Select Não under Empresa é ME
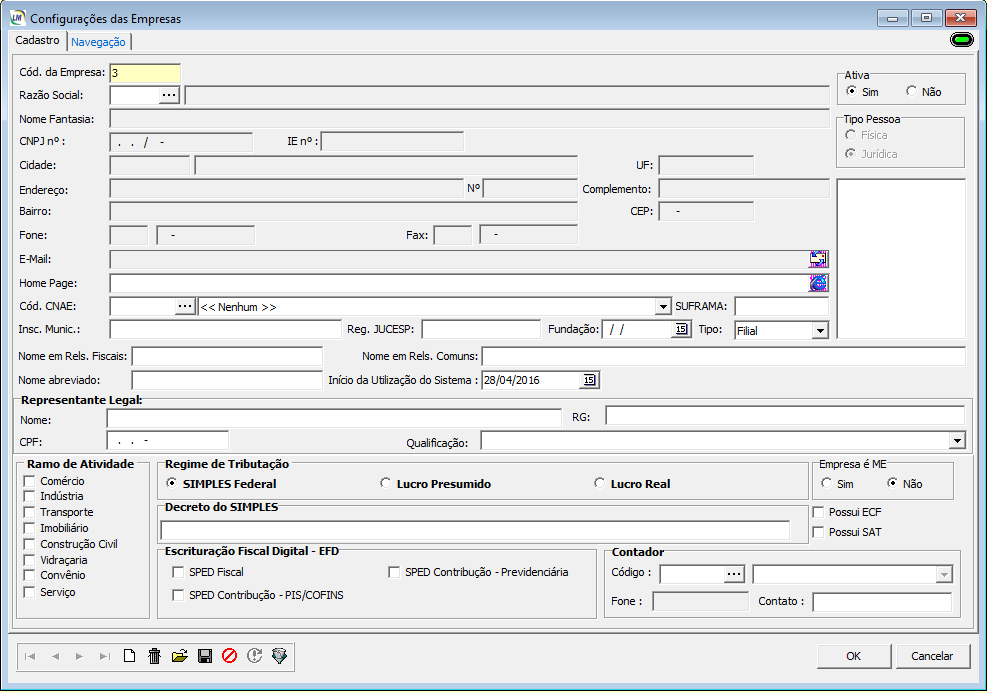 [x=892, y=483]
